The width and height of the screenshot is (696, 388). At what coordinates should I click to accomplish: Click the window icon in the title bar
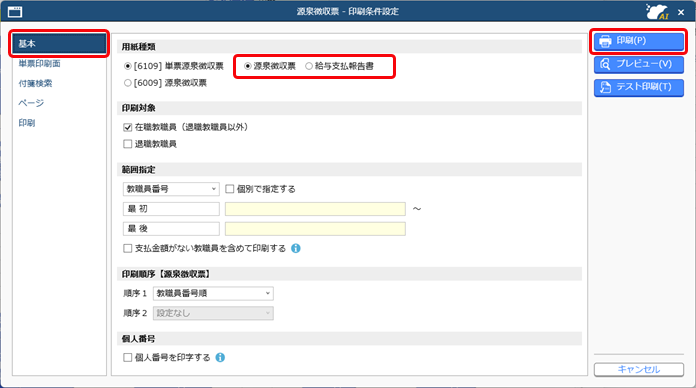click(x=15, y=12)
